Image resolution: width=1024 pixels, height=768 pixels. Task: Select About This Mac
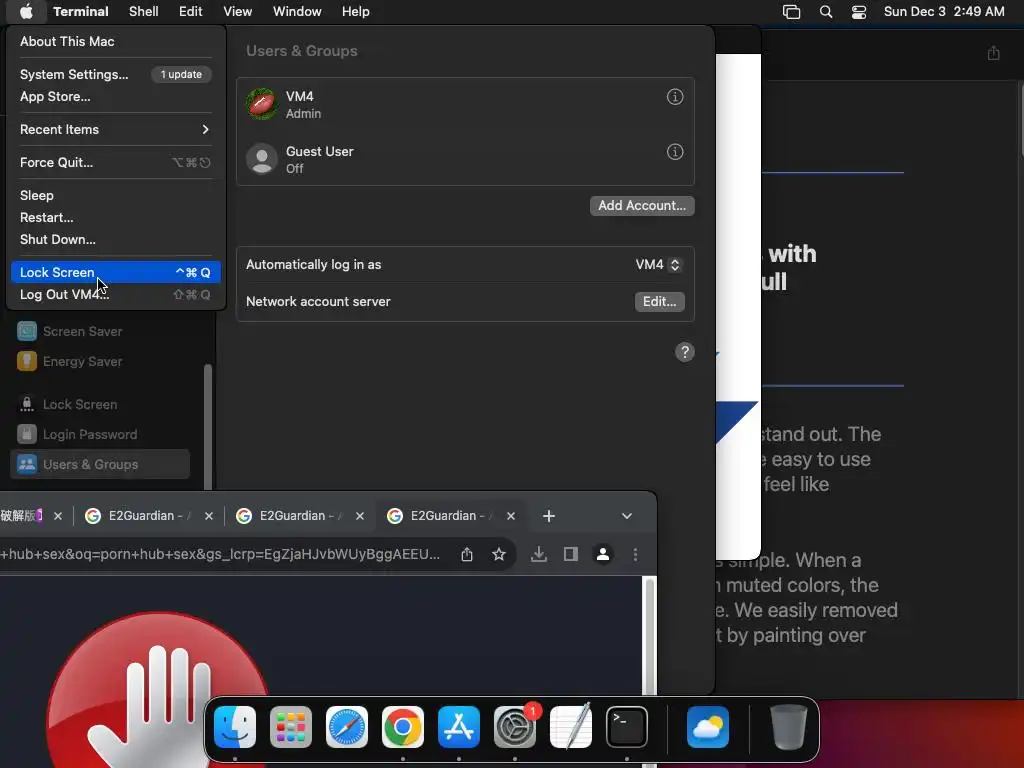(116, 41)
